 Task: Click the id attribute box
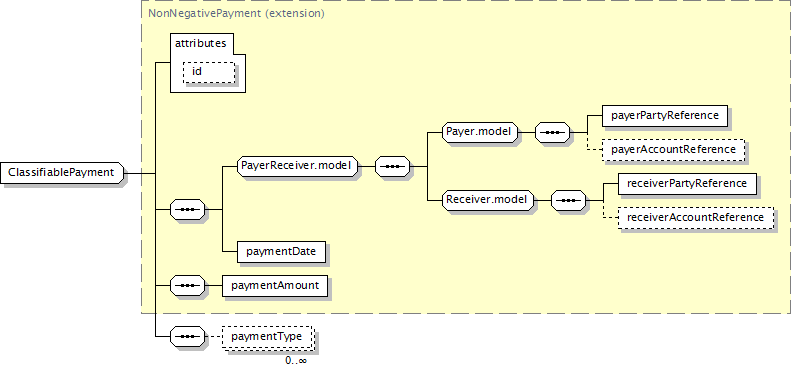pos(209,72)
